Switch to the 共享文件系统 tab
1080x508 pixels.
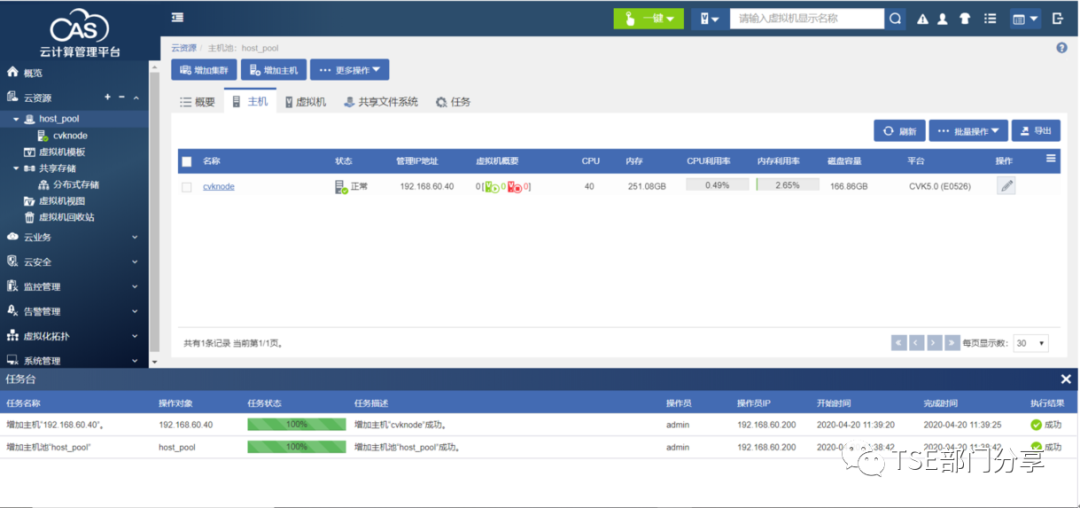[x=381, y=102]
